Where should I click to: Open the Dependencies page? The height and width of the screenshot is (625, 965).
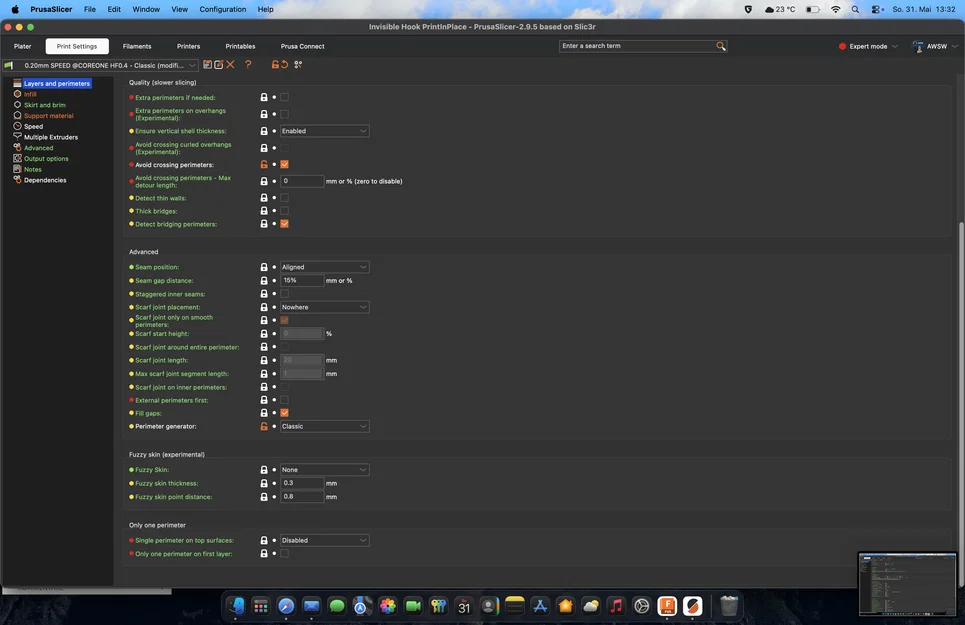(x=45, y=180)
